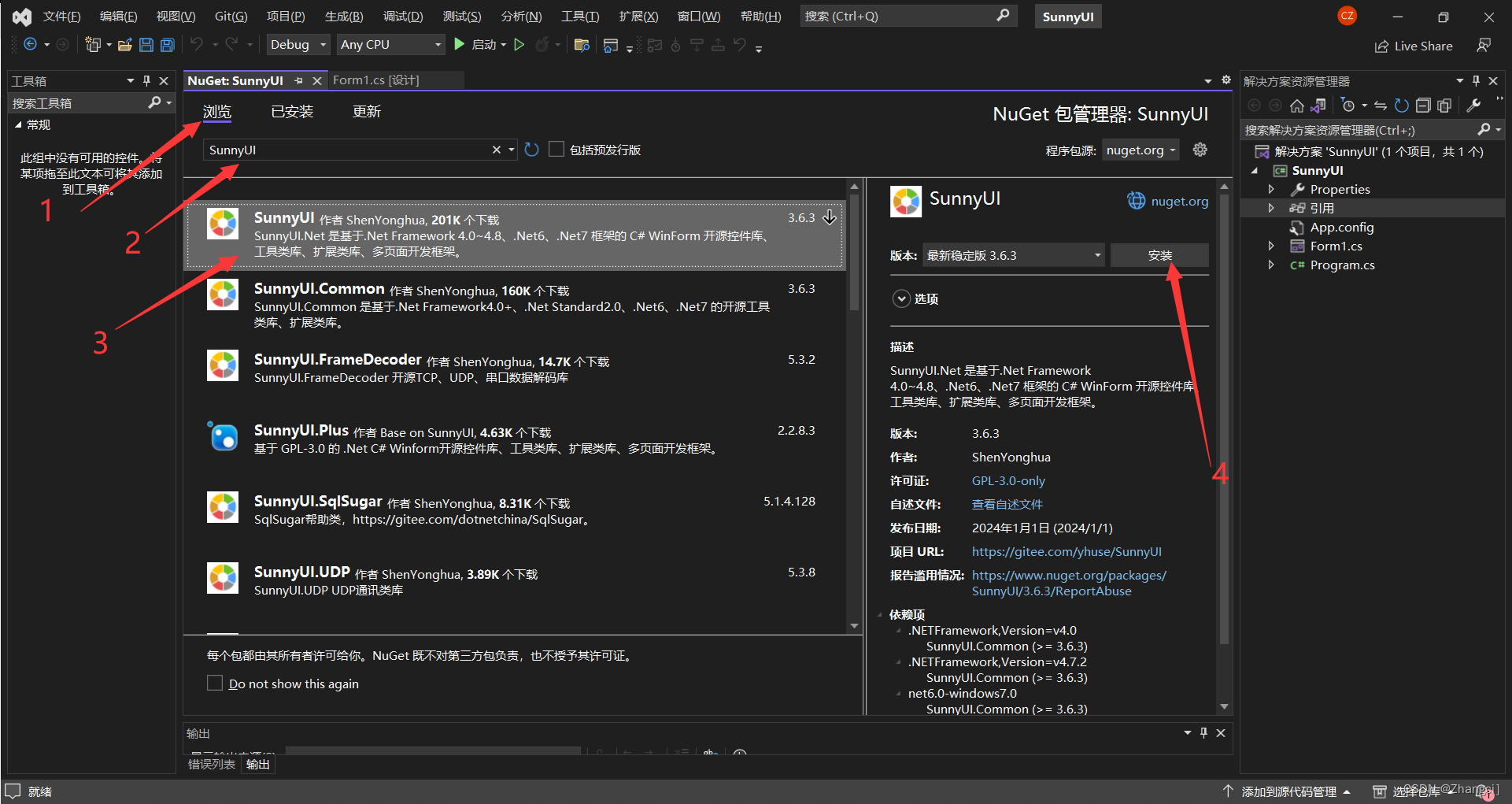Click the Live Share button
This screenshot has width=1512, height=804.
pos(1414,46)
